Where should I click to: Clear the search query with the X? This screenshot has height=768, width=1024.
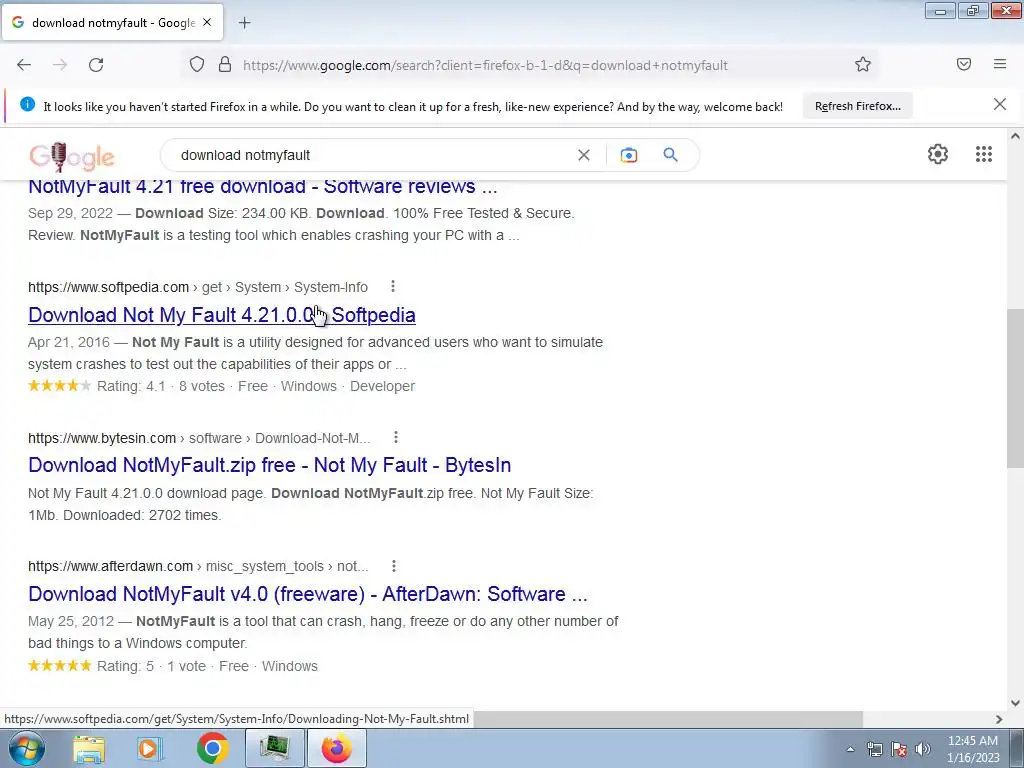(584, 155)
